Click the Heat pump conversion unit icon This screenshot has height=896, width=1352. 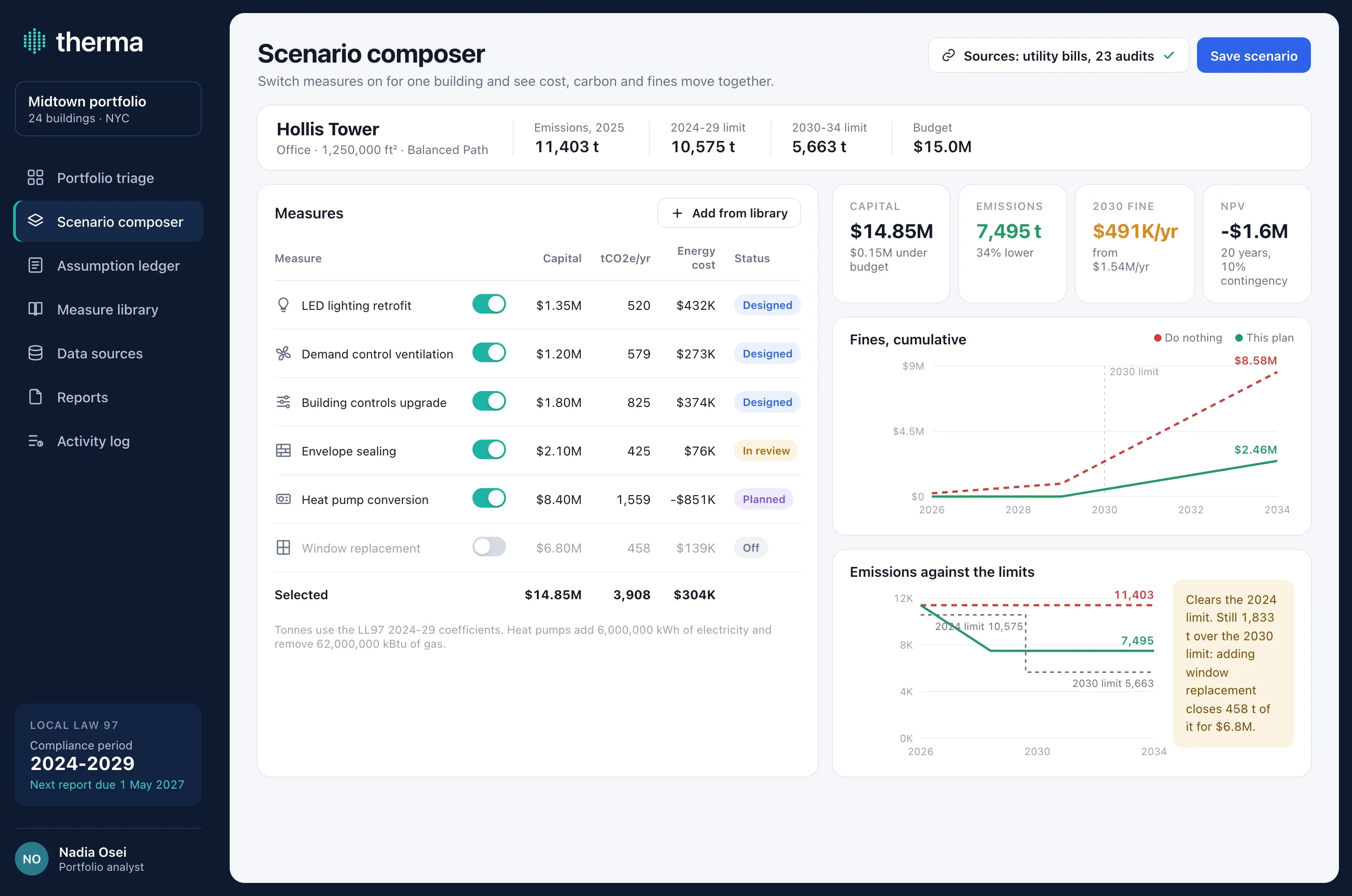pyautogui.click(x=283, y=499)
